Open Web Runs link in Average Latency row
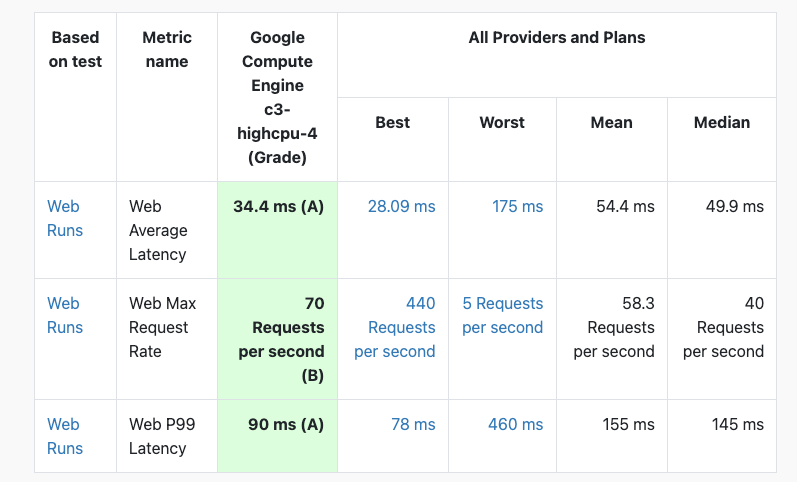The width and height of the screenshot is (797, 482). pyautogui.click(x=65, y=218)
